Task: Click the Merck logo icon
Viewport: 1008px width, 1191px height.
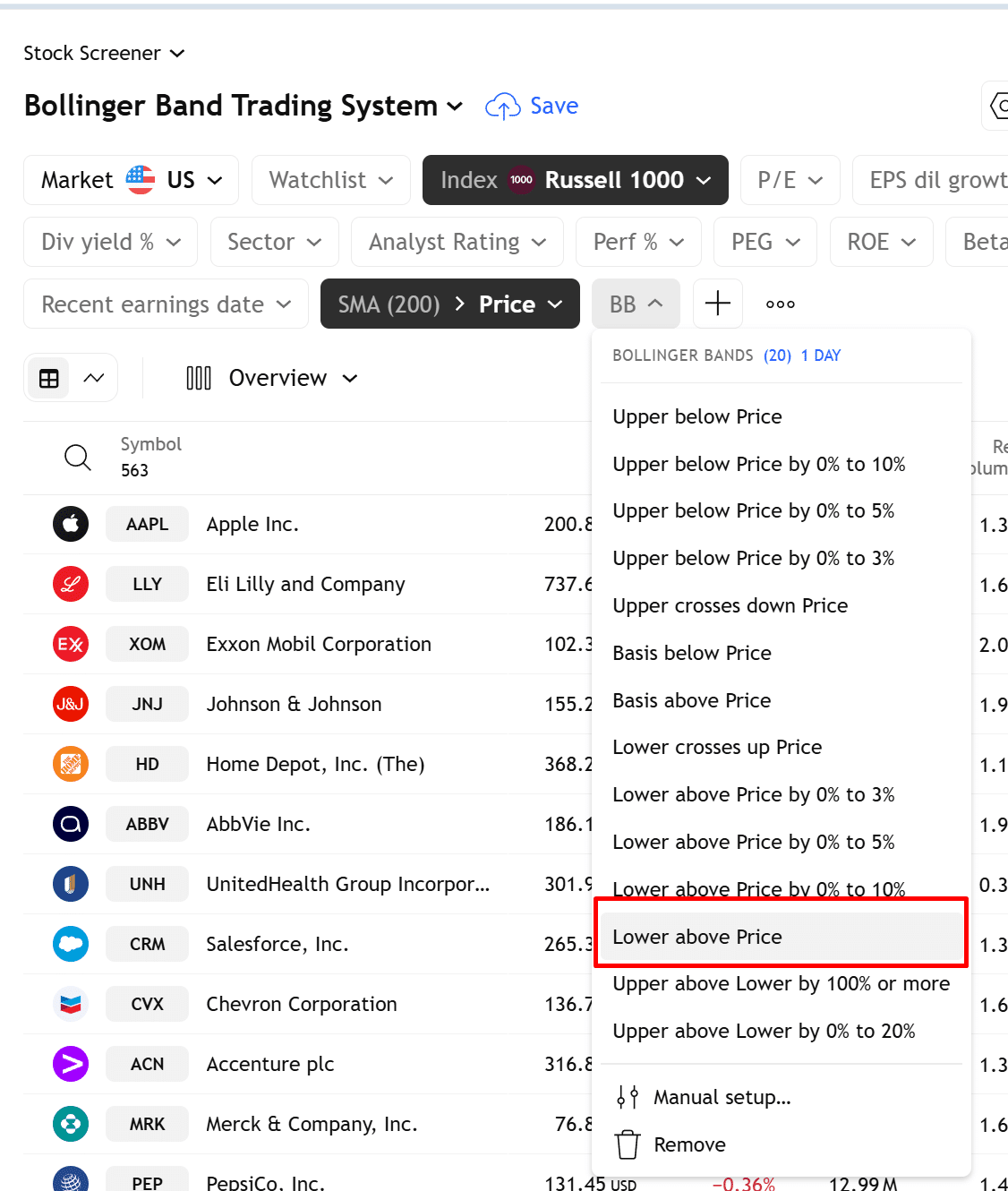Action: (71, 1124)
